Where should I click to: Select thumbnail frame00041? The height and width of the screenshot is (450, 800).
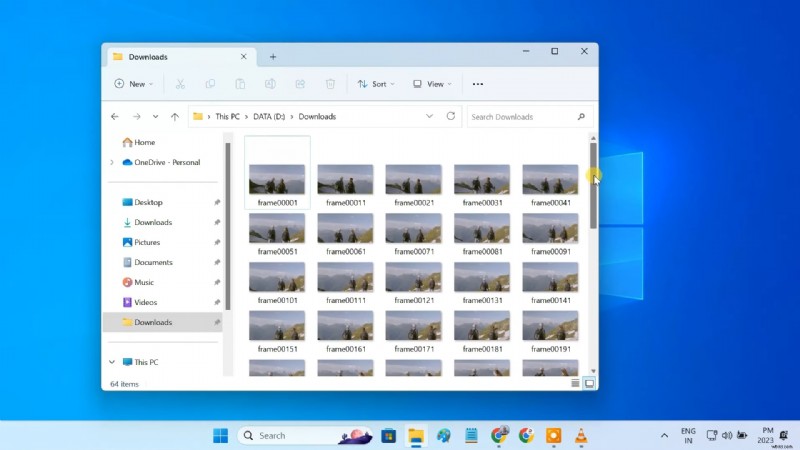(550, 179)
